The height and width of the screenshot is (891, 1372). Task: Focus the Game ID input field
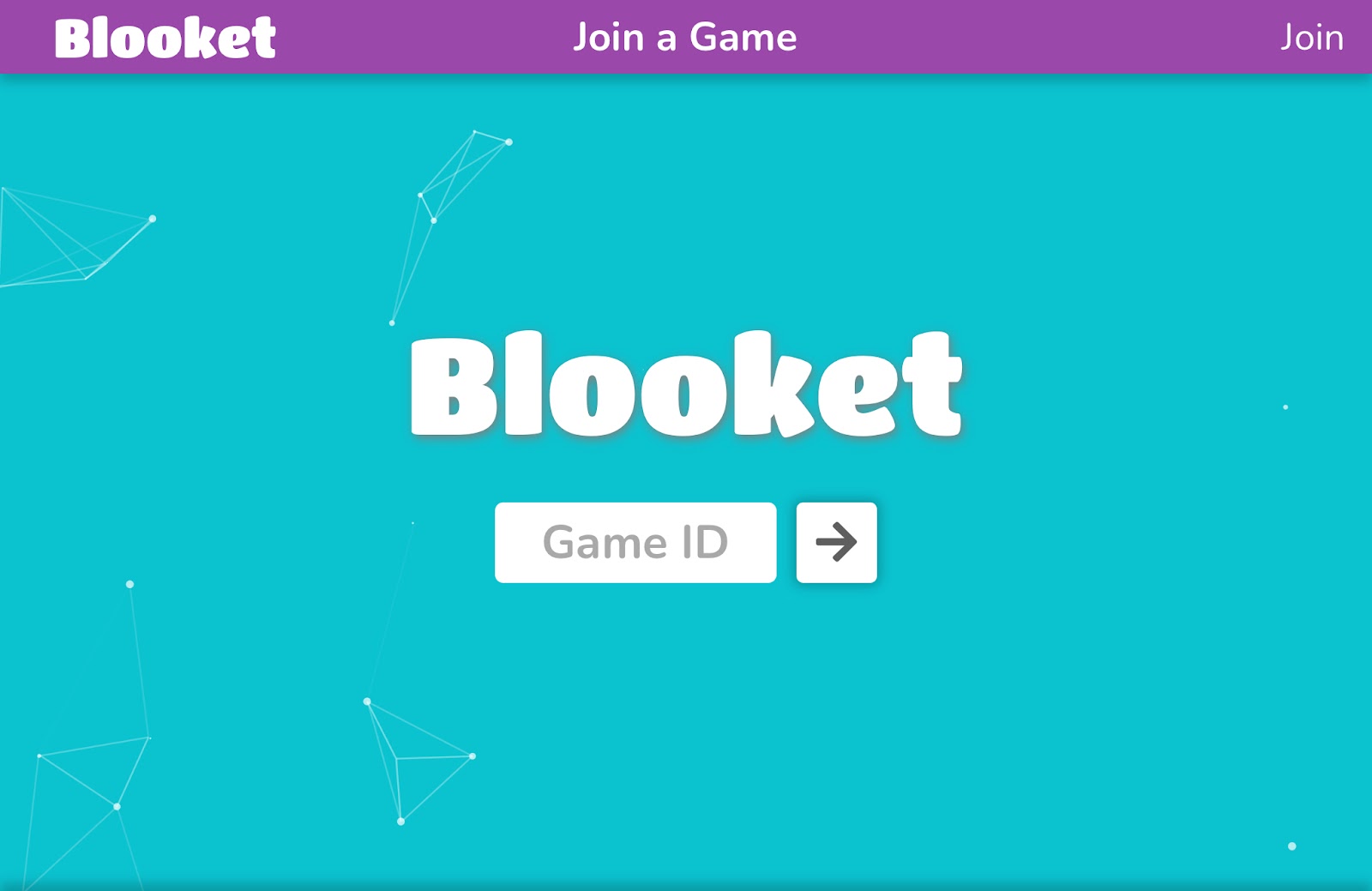click(x=635, y=543)
